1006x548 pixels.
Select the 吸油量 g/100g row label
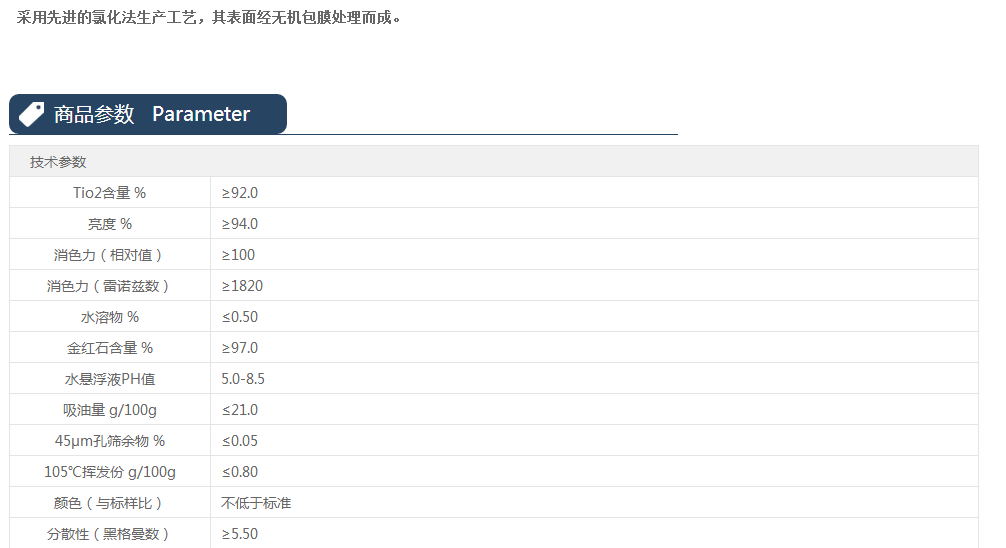110,410
